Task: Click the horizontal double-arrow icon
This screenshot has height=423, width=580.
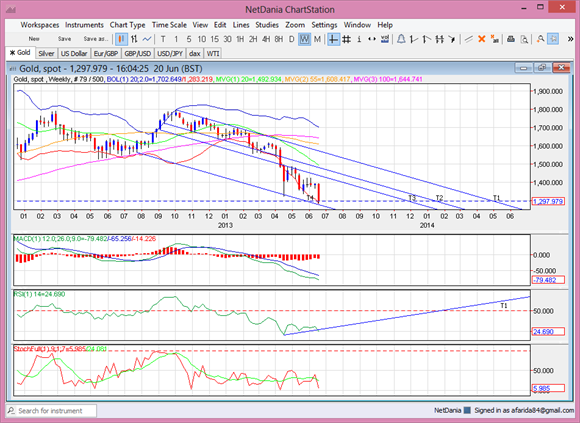Action: pyautogui.click(x=372, y=39)
